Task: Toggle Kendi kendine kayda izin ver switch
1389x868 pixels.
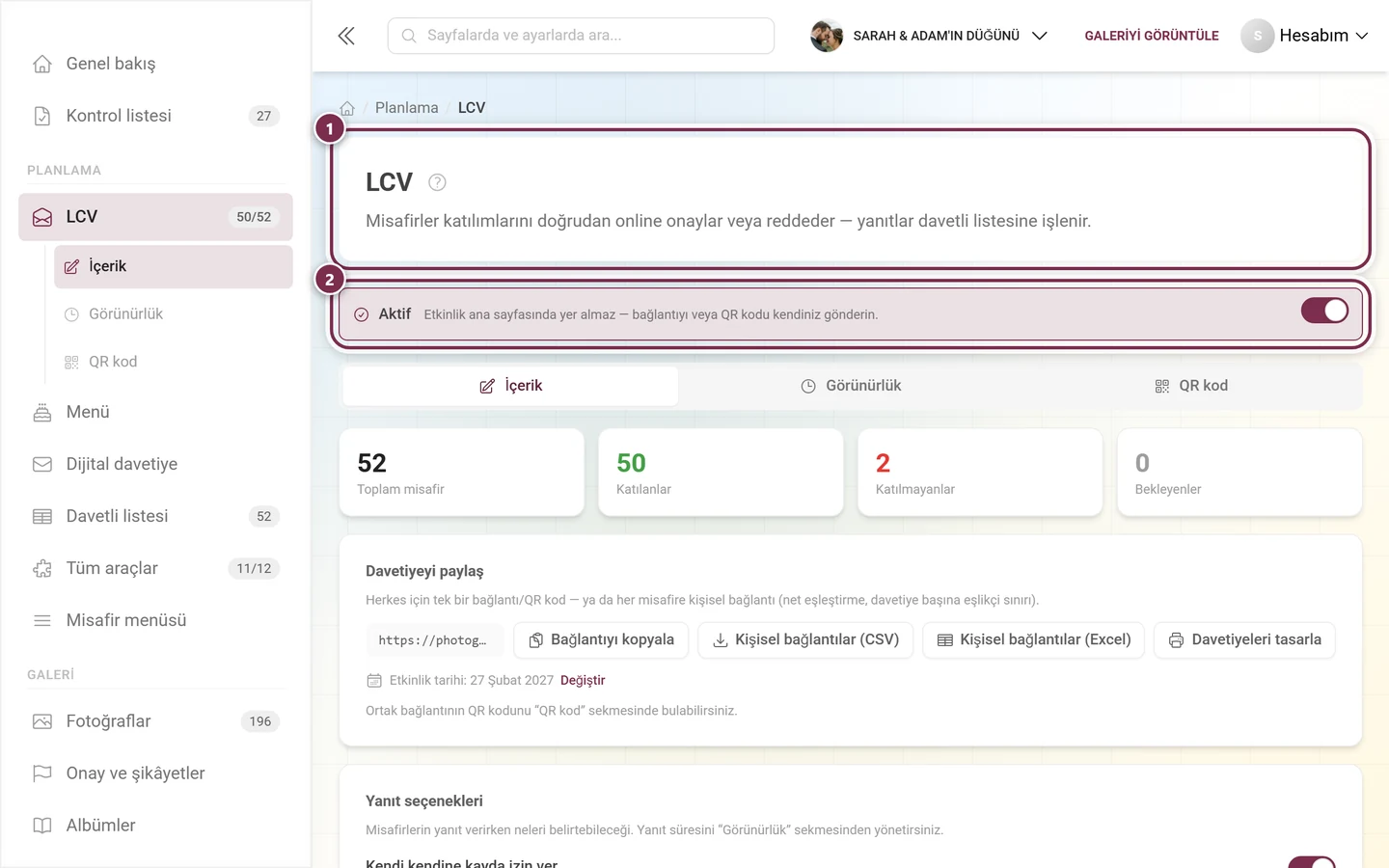Action: click(1312, 862)
